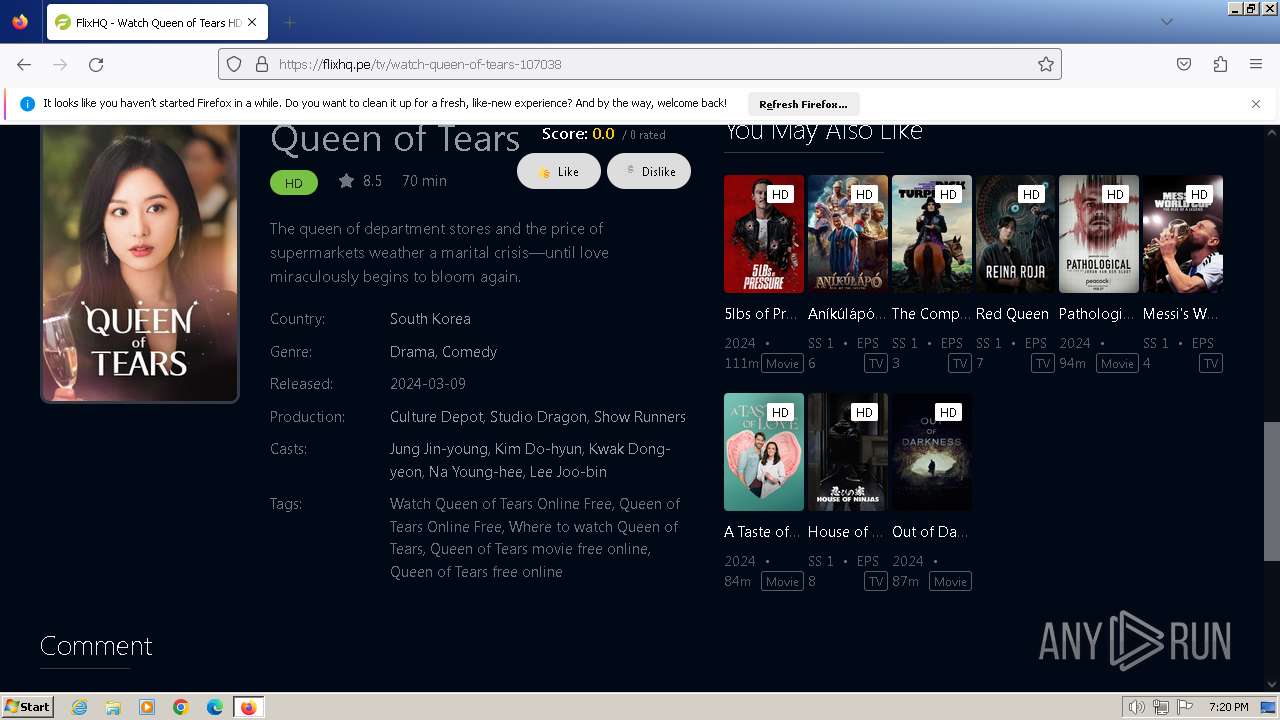
Task: Open Save to Pocket icon
Action: point(1184,64)
